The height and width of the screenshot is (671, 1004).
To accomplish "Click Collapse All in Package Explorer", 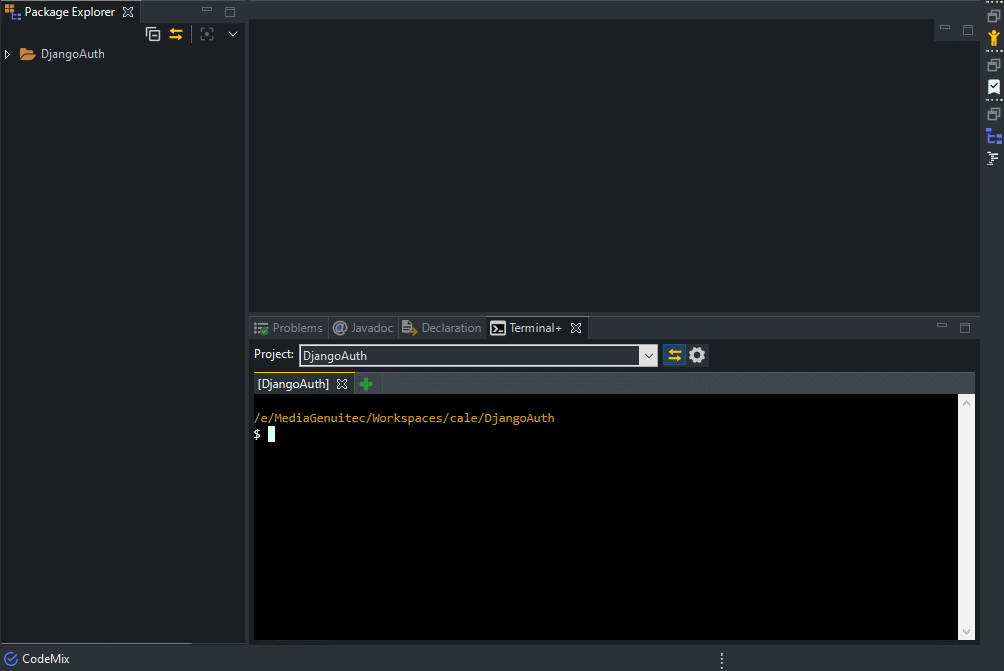I will pos(153,34).
